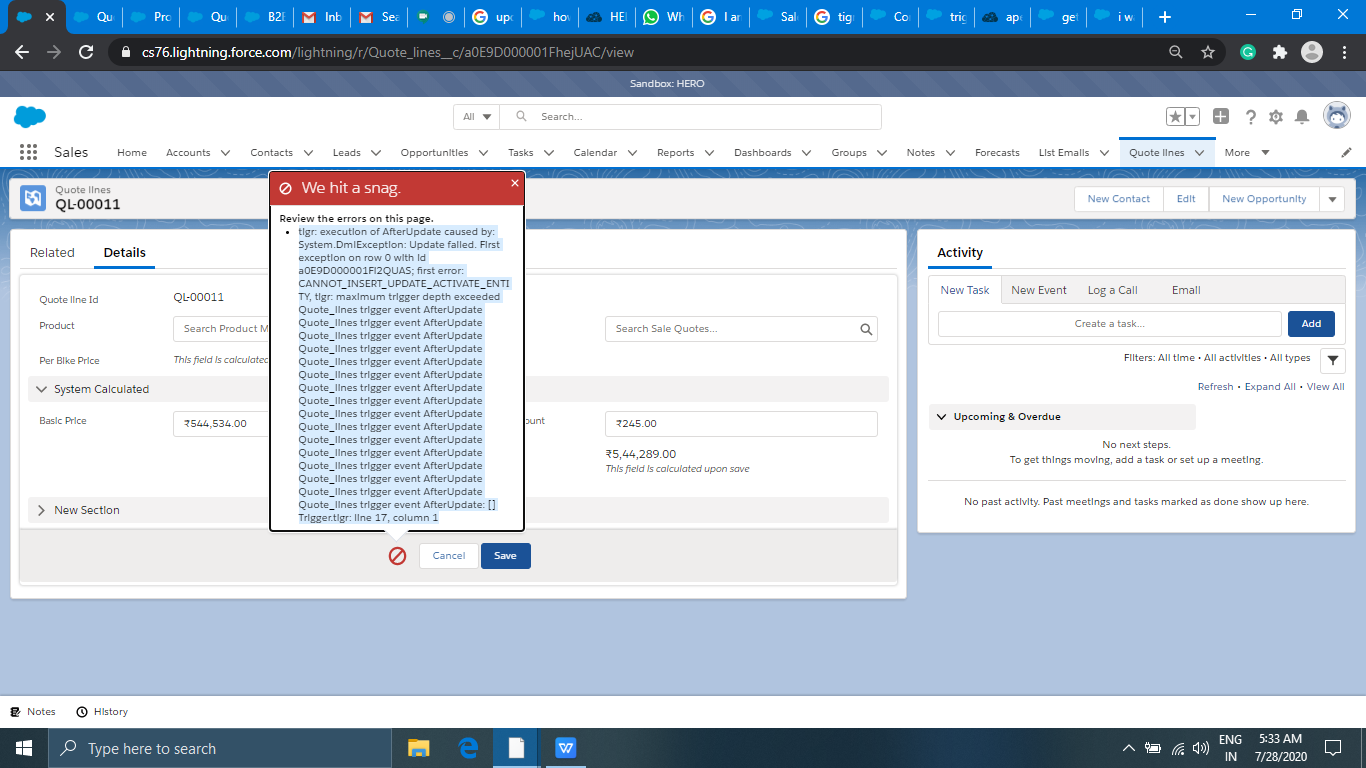Open the Global Actions plus icon
The height and width of the screenshot is (768, 1366).
pos(1221,116)
